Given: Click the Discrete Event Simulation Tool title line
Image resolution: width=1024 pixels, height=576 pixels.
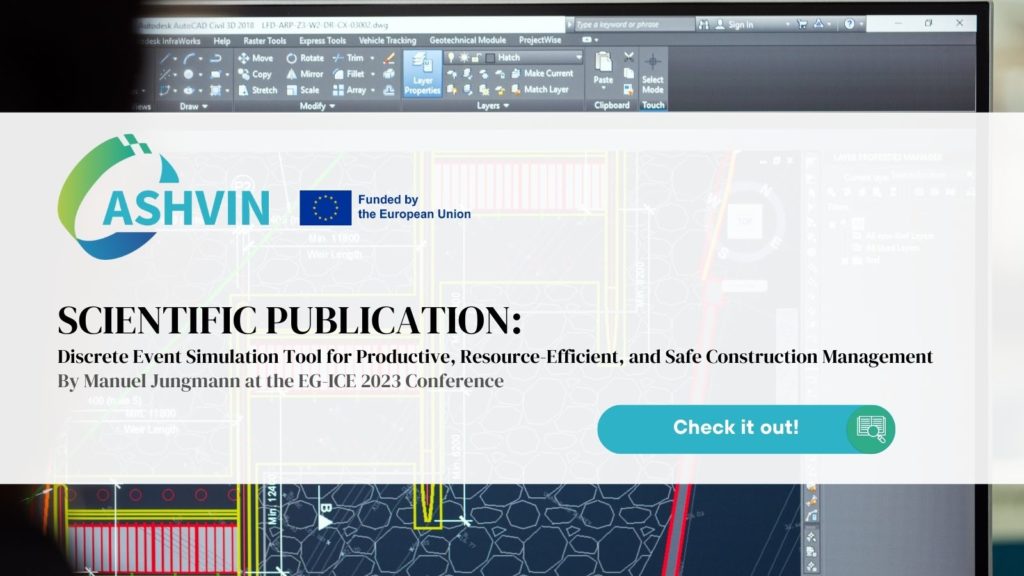Looking at the screenshot, I should (495, 357).
